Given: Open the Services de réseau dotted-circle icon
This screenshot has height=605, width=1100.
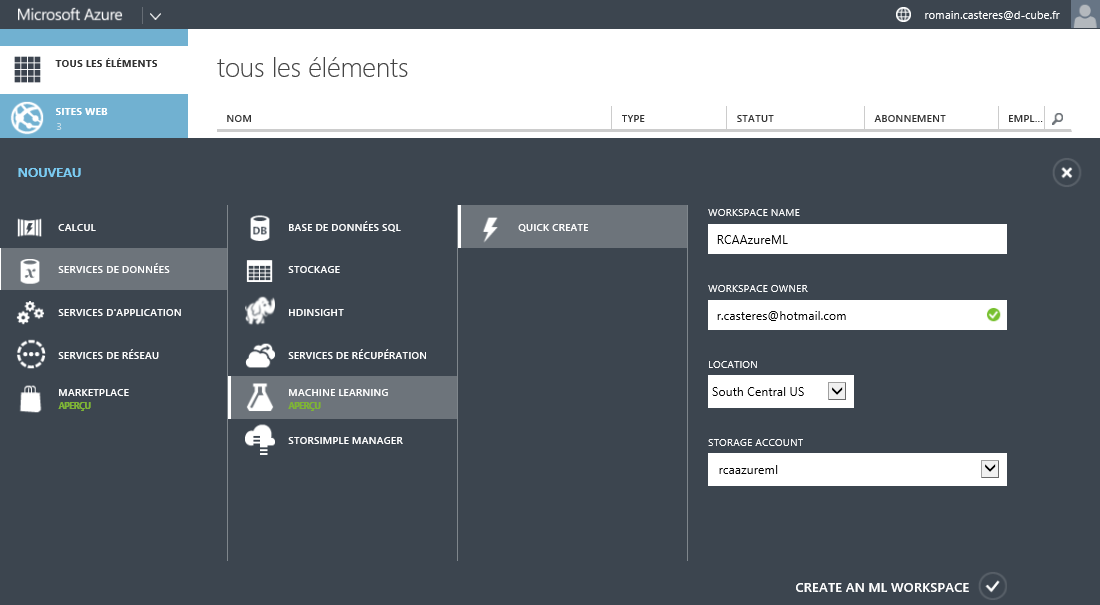Looking at the screenshot, I should (31, 354).
